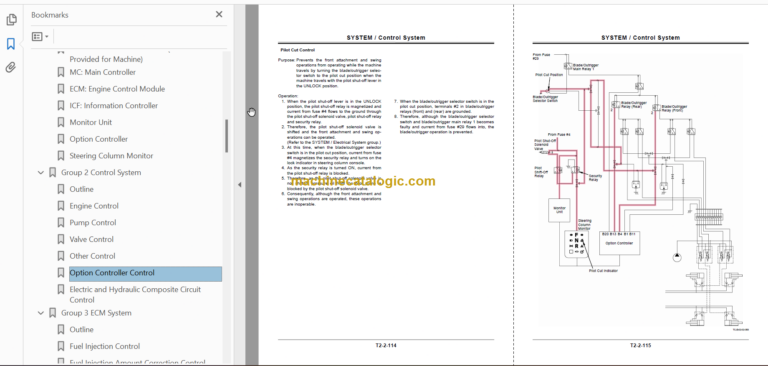Open Steering Column Monitor bookmark
Image resolution: width=768 pixels, height=366 pixels.
(x=111, y=155)
